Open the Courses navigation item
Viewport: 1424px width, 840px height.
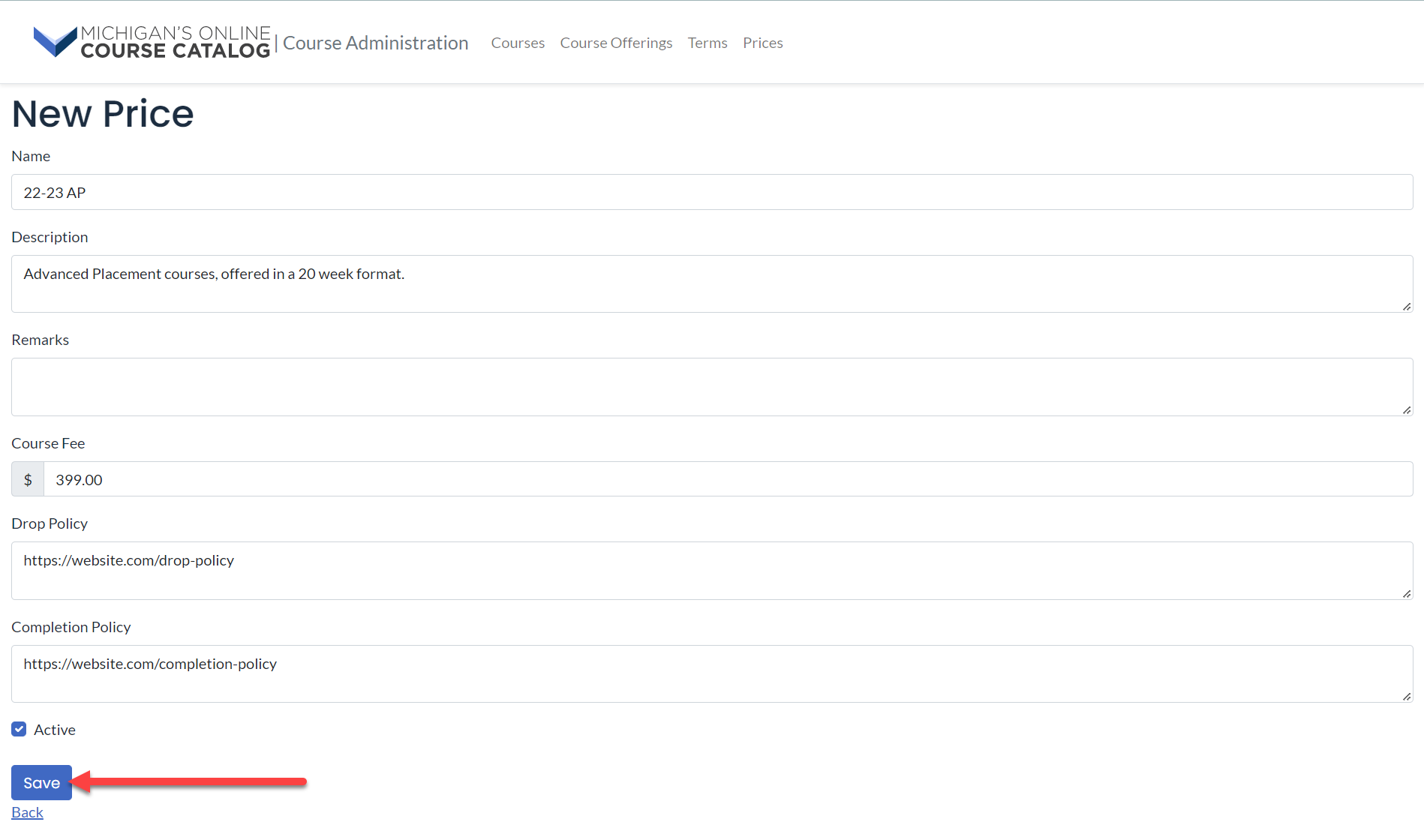pos(517,43)
